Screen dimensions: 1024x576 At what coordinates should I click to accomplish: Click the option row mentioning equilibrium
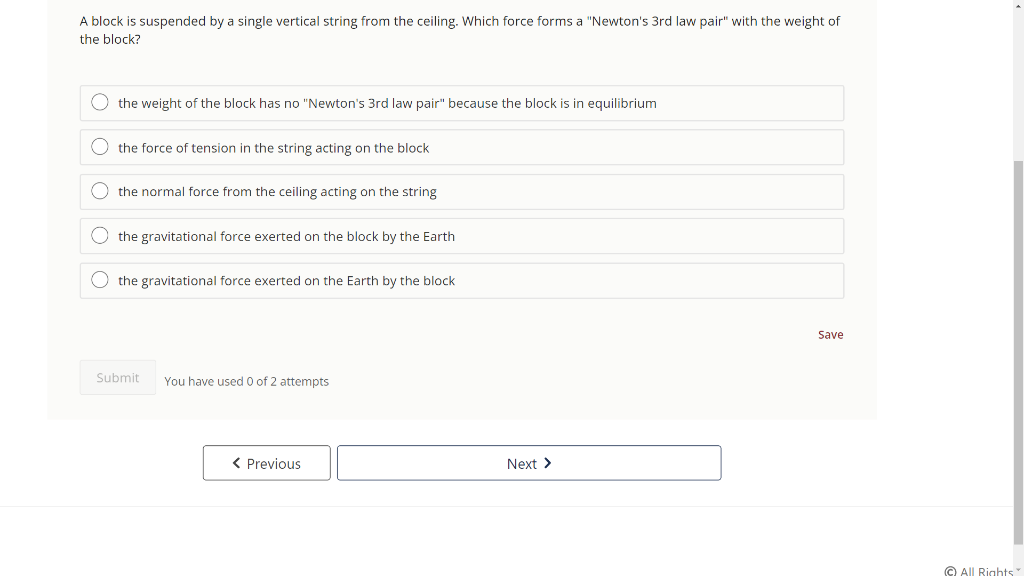point(462,102)
